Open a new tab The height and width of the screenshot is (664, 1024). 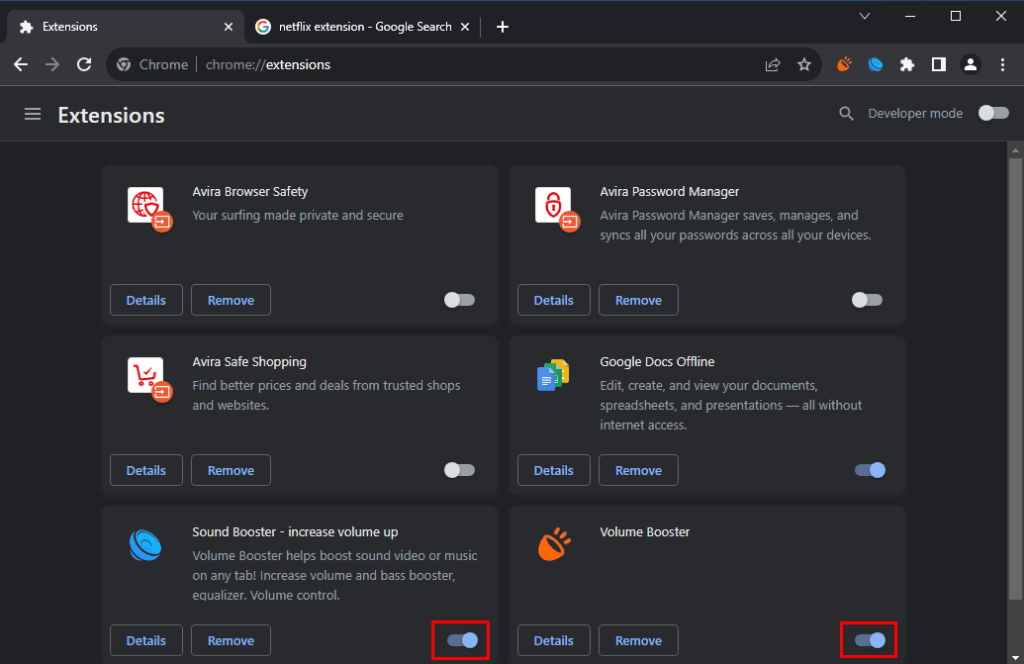pos(502,27)
